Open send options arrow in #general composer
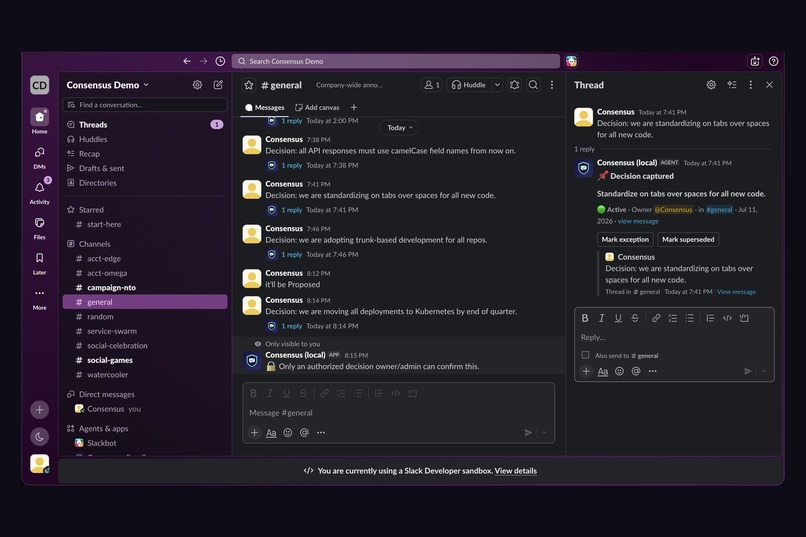 544,433
